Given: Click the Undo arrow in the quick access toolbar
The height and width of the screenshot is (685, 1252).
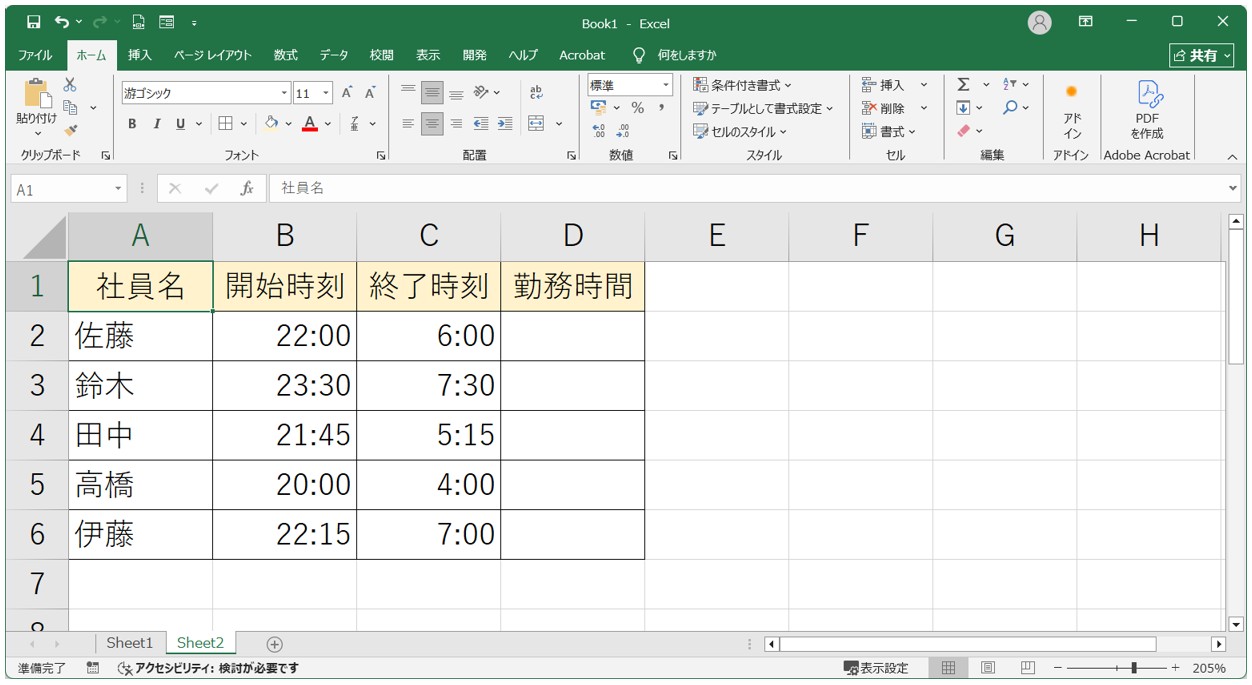Looking at the screenshot, I should 63,22.
